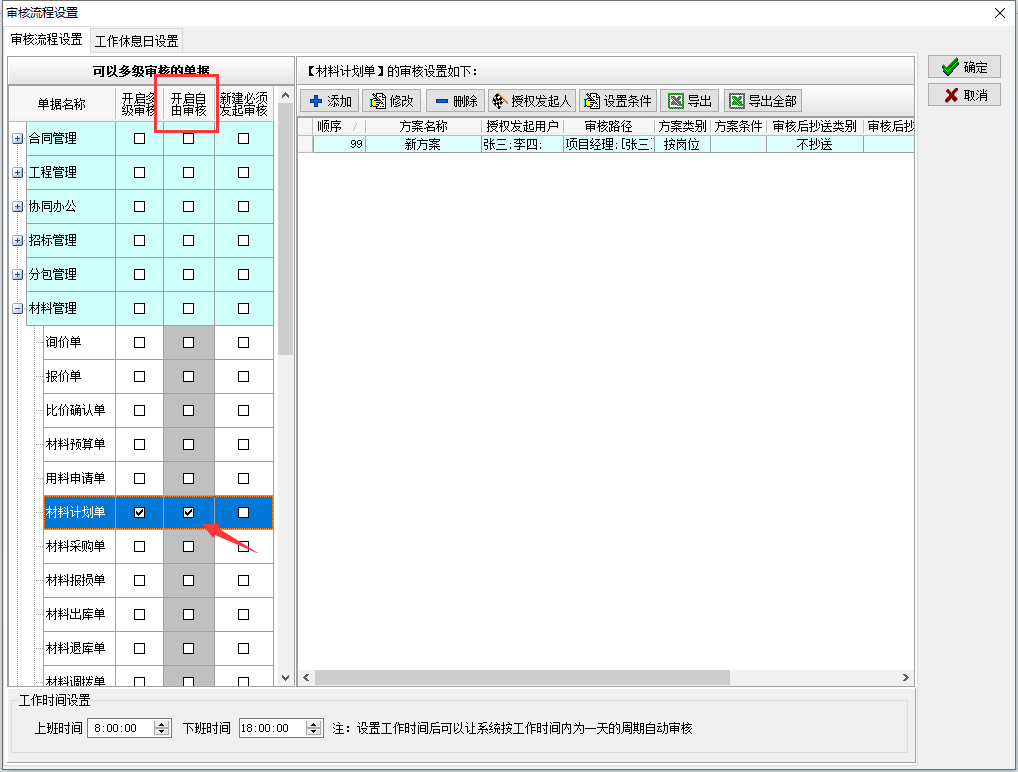
Task: Click the 导出 export Excel icon
Action: (676, 101)
